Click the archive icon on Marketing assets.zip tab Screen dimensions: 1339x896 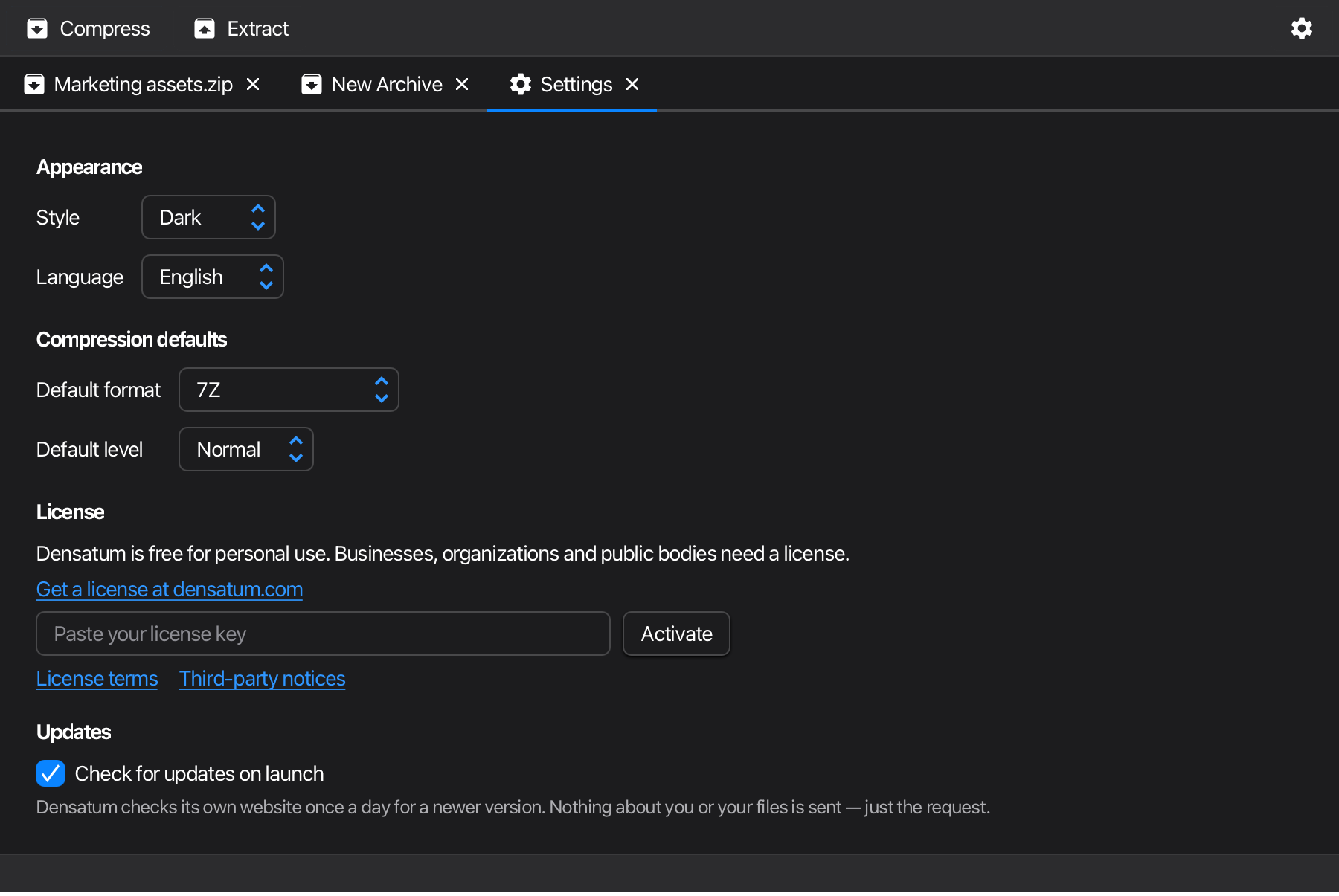[34, 84]
